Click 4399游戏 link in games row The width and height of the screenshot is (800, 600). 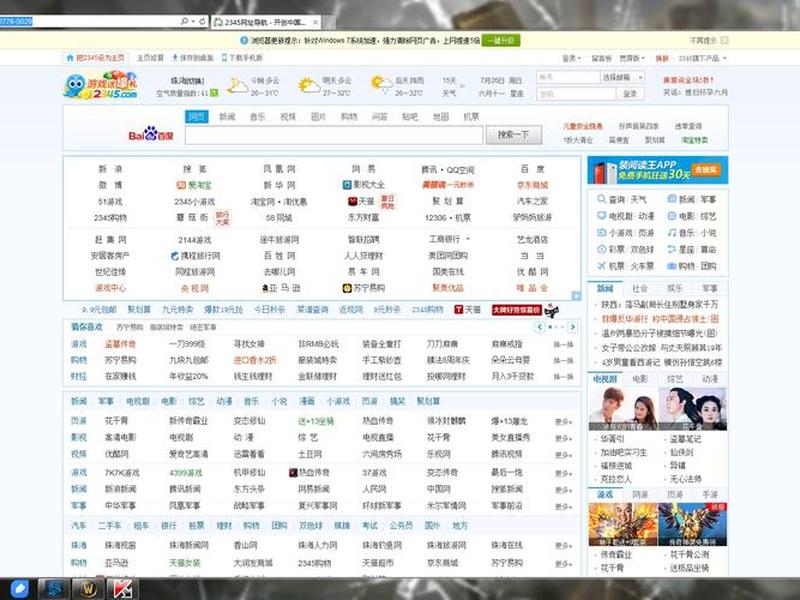(186, 473)
